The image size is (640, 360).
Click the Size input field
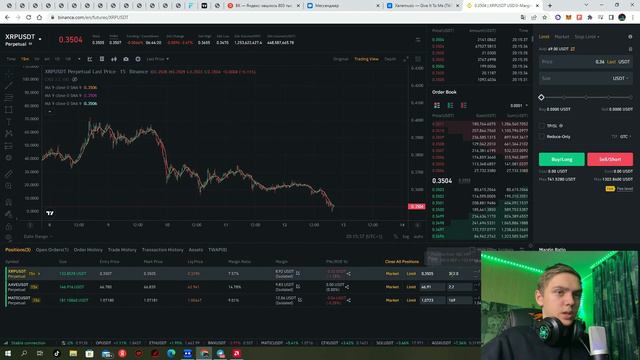(585, 78)
